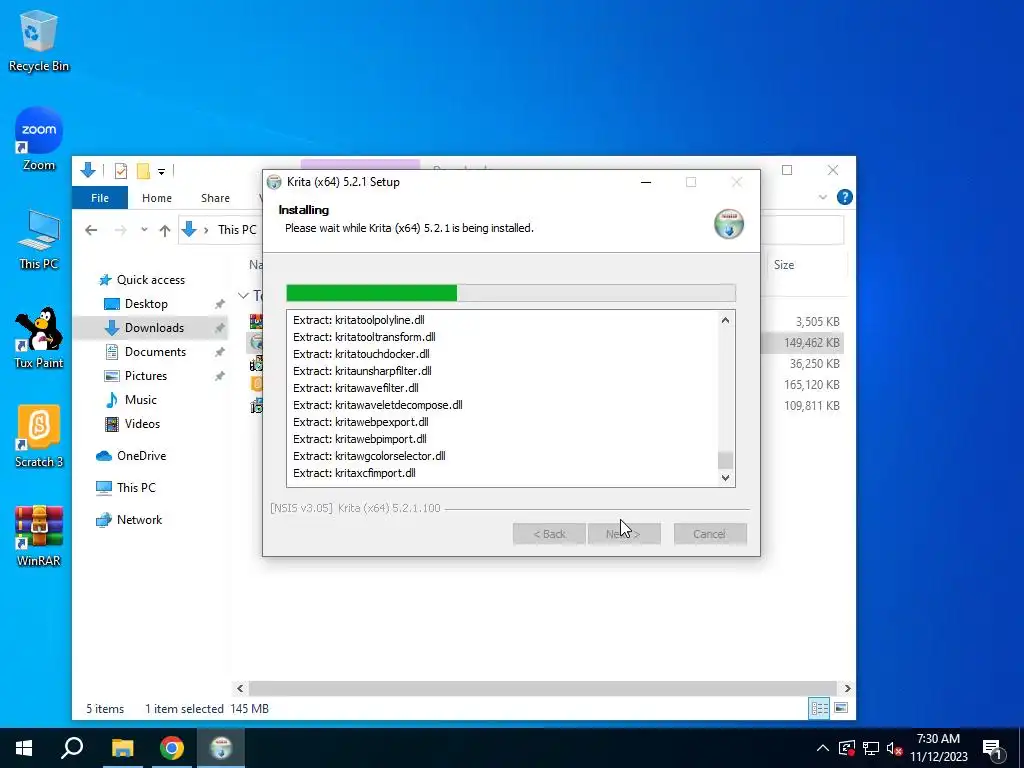Click scroll-left arrow in Explorer

click(240, 688)
